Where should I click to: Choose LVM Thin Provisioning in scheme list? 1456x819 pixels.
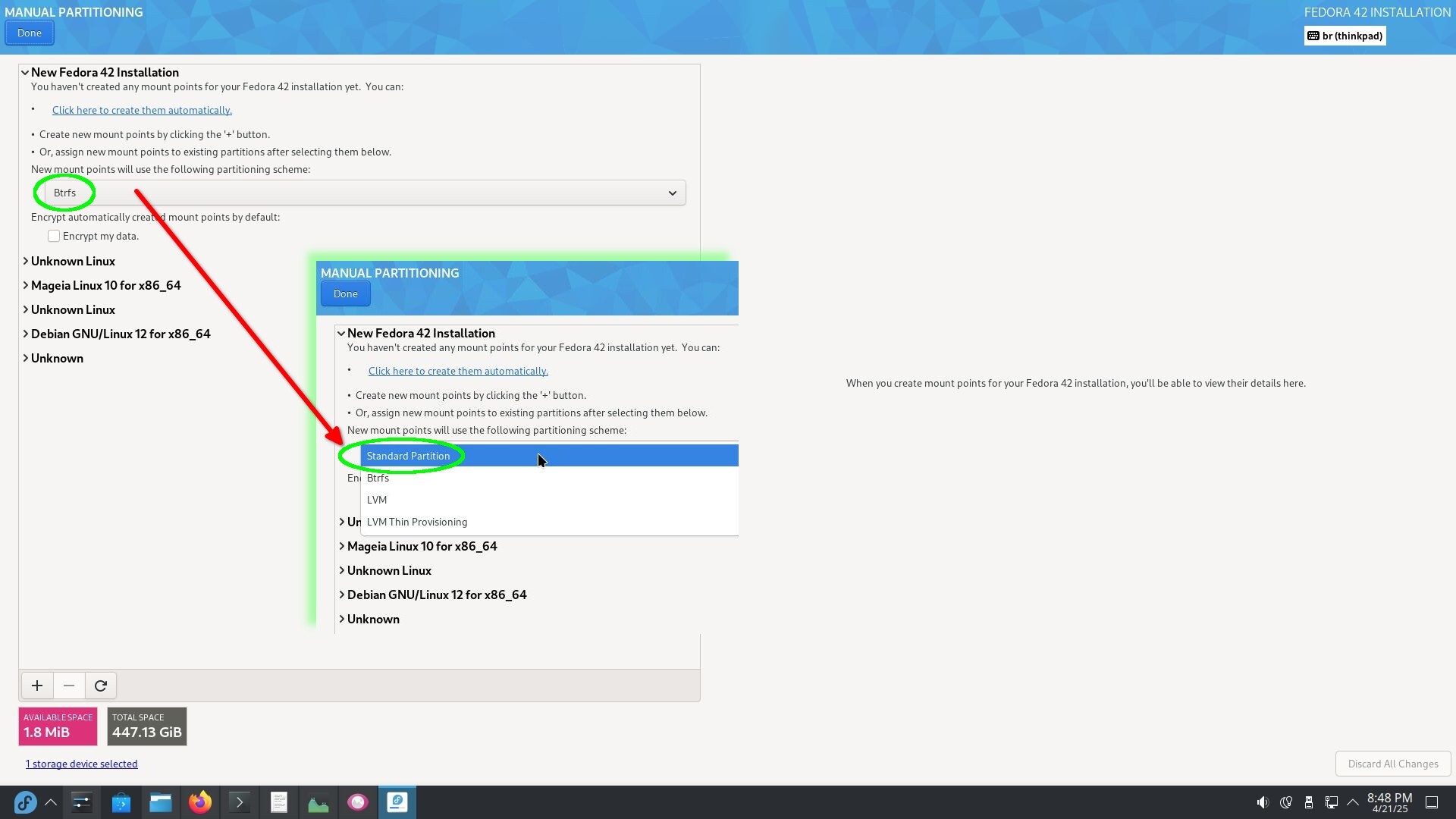click(x=550, y=522)
